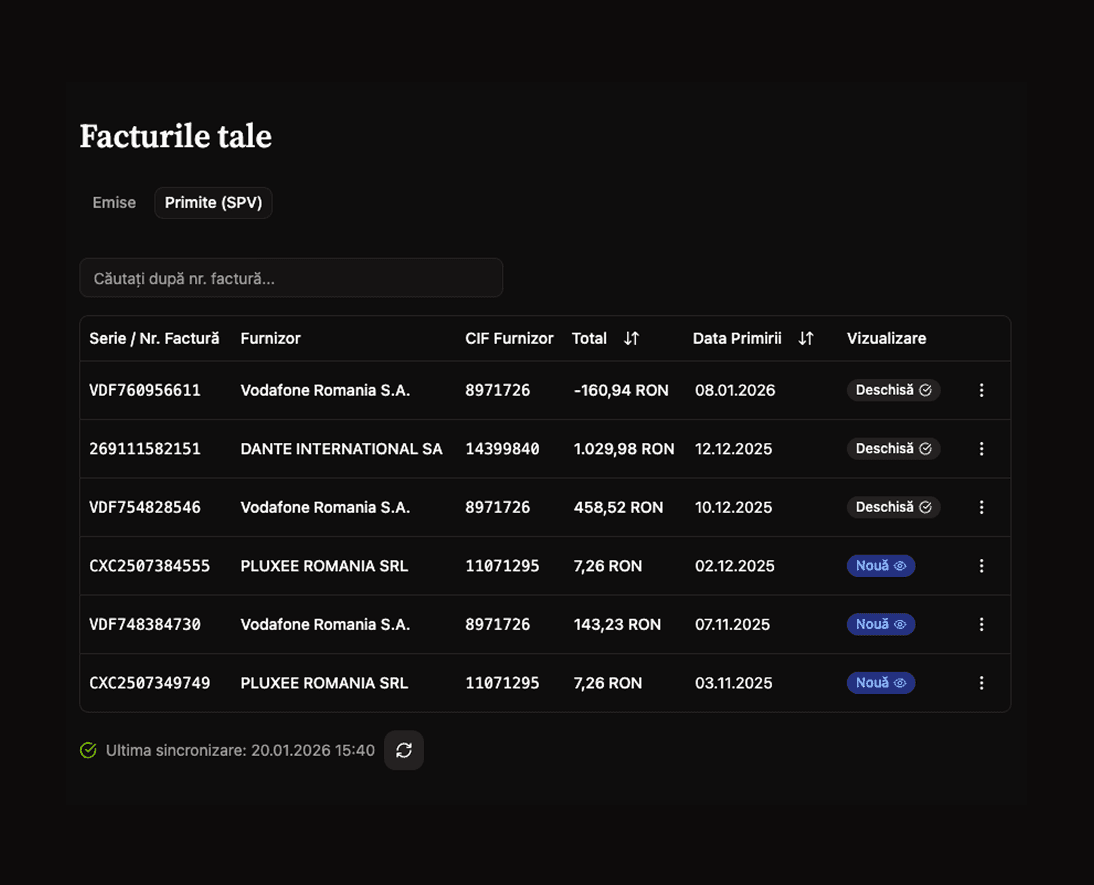Sort invoices by Total column arrows
The image size is (1094, 885).
pyautogui.click(x=631, y=338)
